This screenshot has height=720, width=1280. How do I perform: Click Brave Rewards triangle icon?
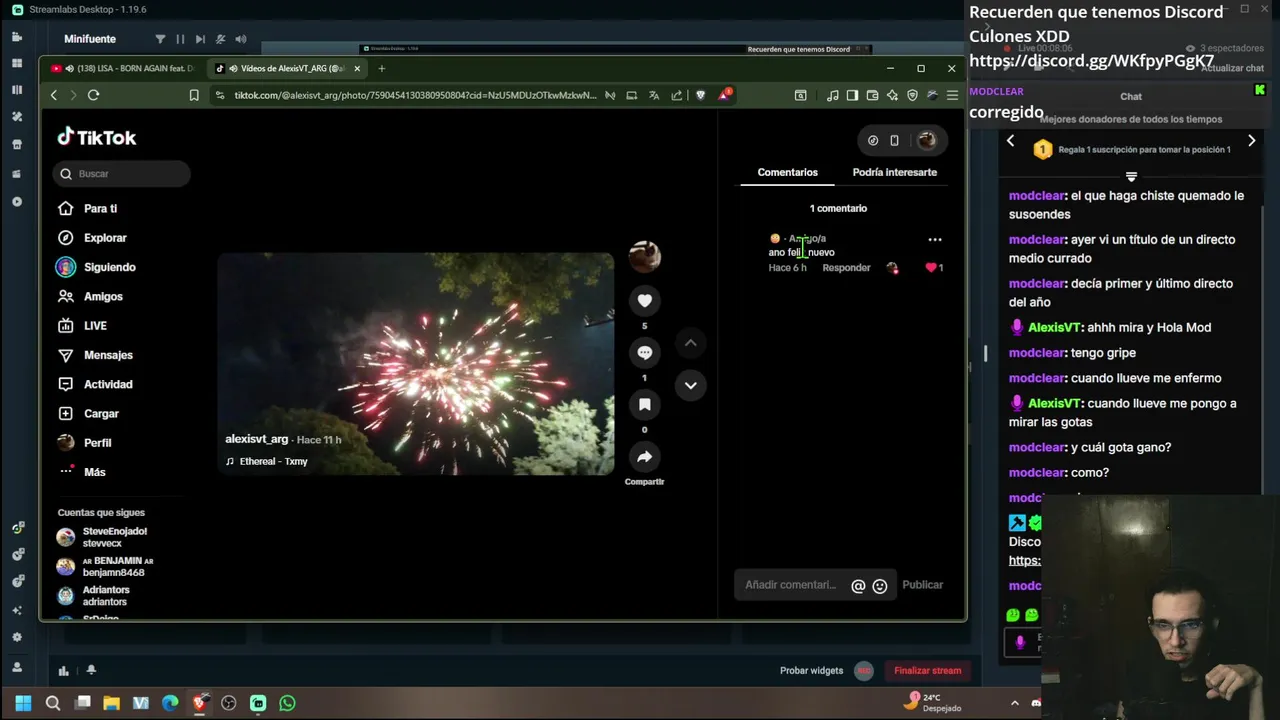pos(723,95)
